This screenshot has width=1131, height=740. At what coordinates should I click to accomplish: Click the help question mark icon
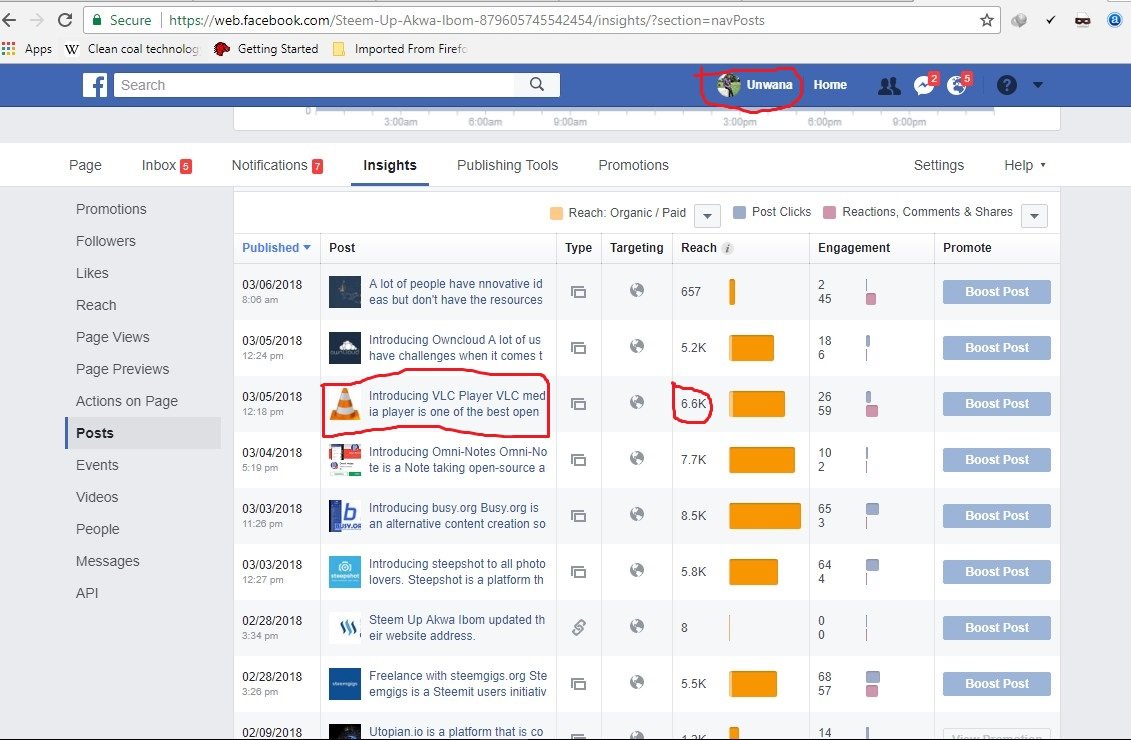pos(1006,85)
